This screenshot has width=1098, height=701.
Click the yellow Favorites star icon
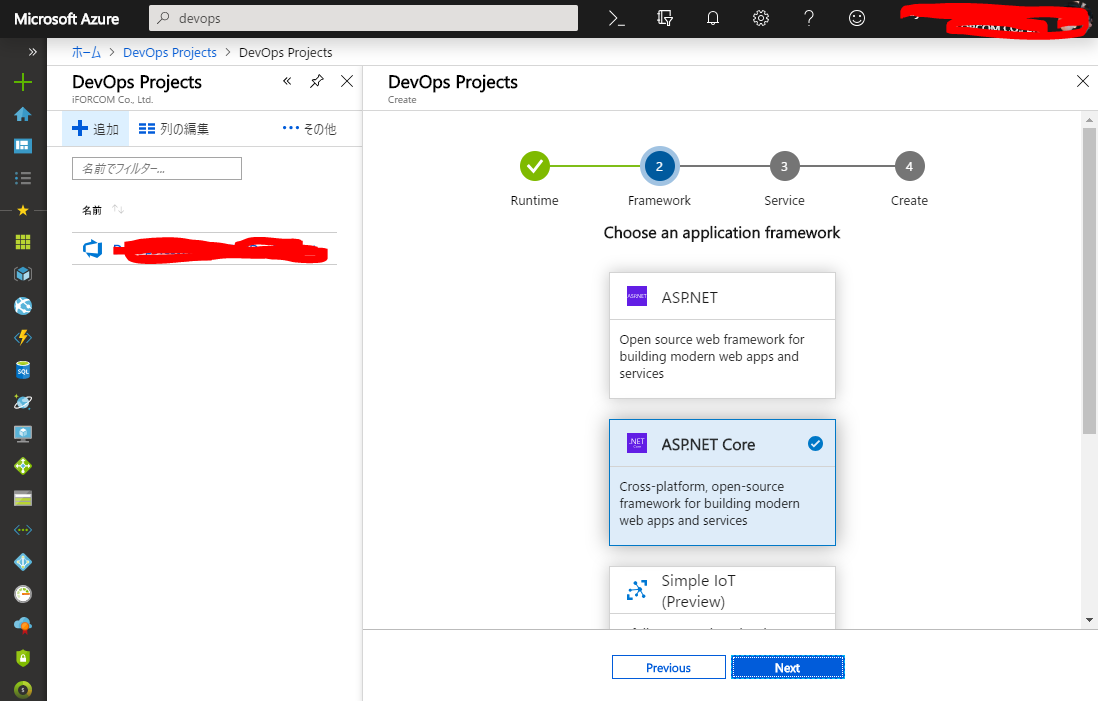tap(23, 210)
